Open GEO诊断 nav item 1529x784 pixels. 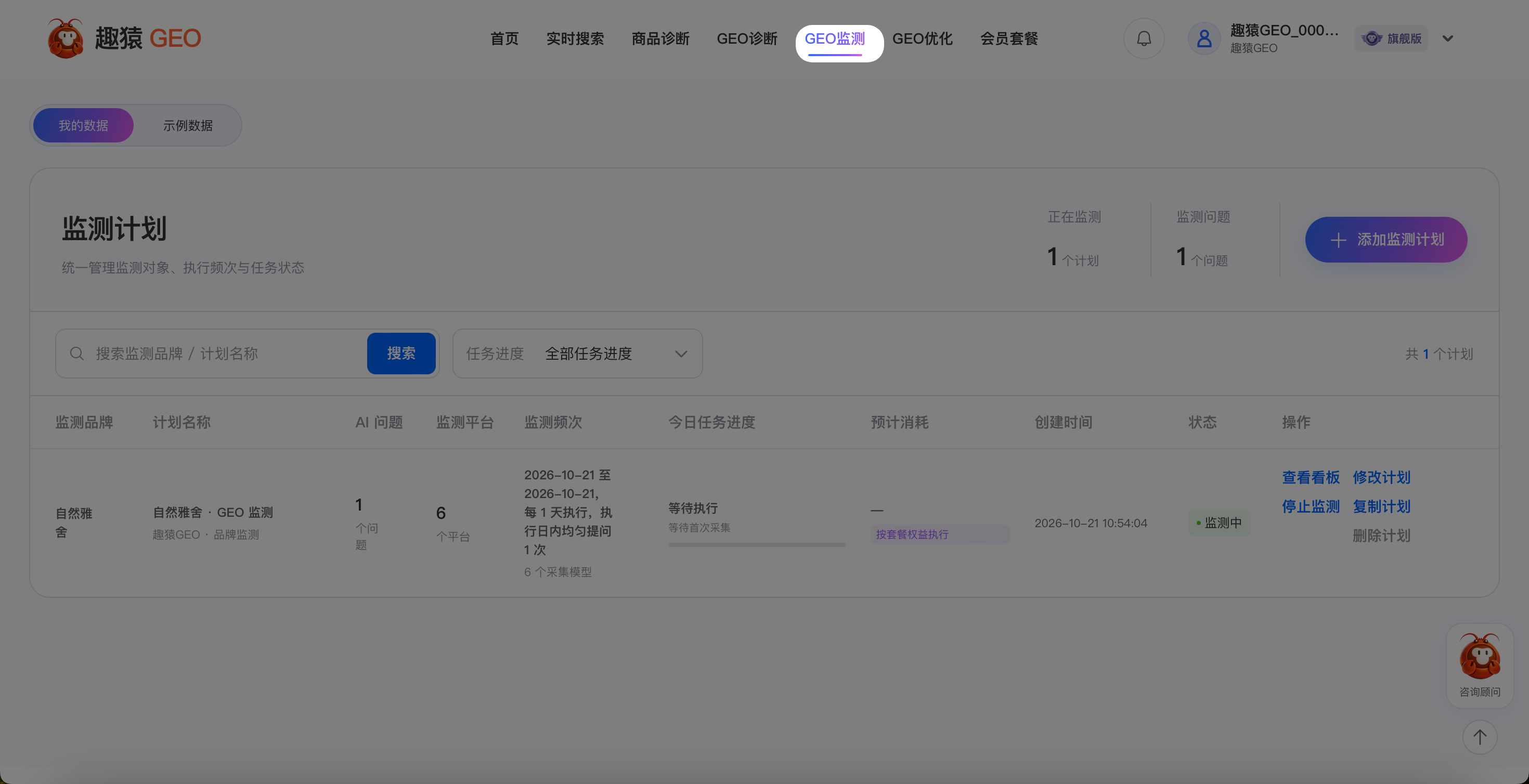tap(747, 38)
